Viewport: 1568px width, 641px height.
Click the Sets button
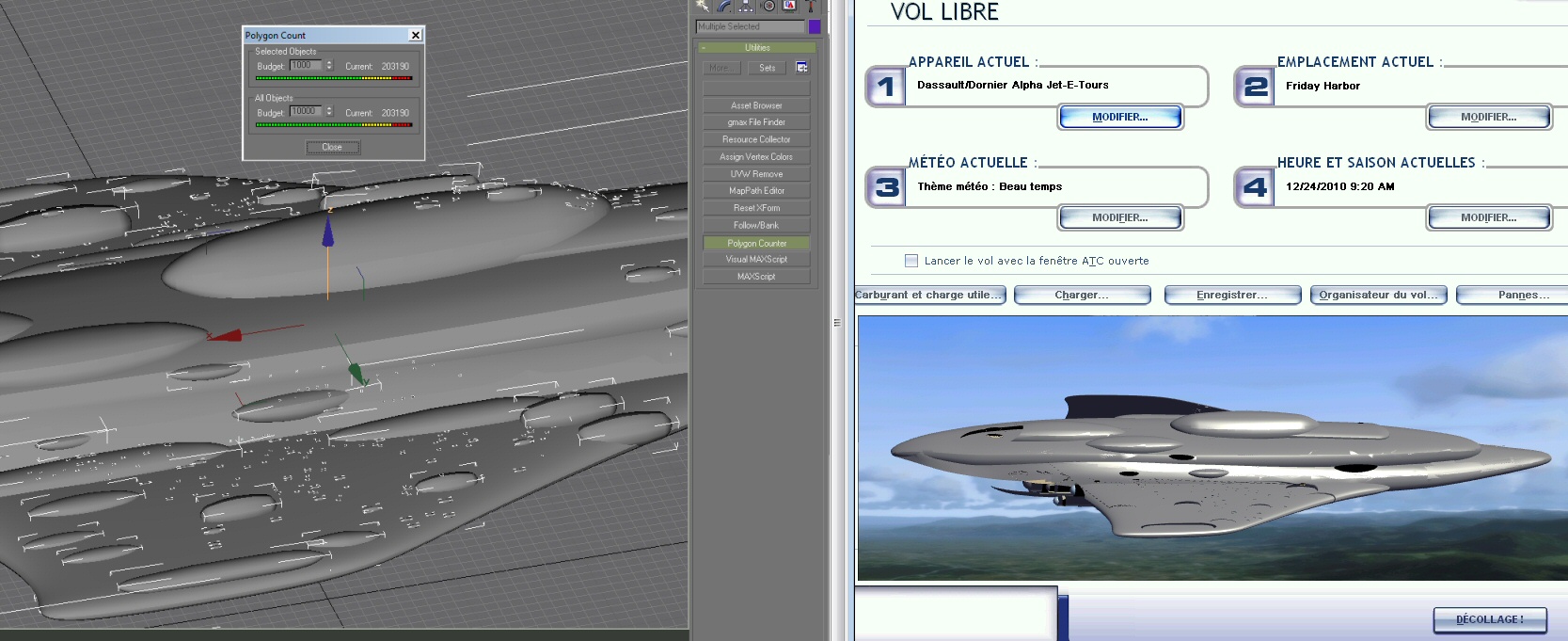[x=768, y=68]
